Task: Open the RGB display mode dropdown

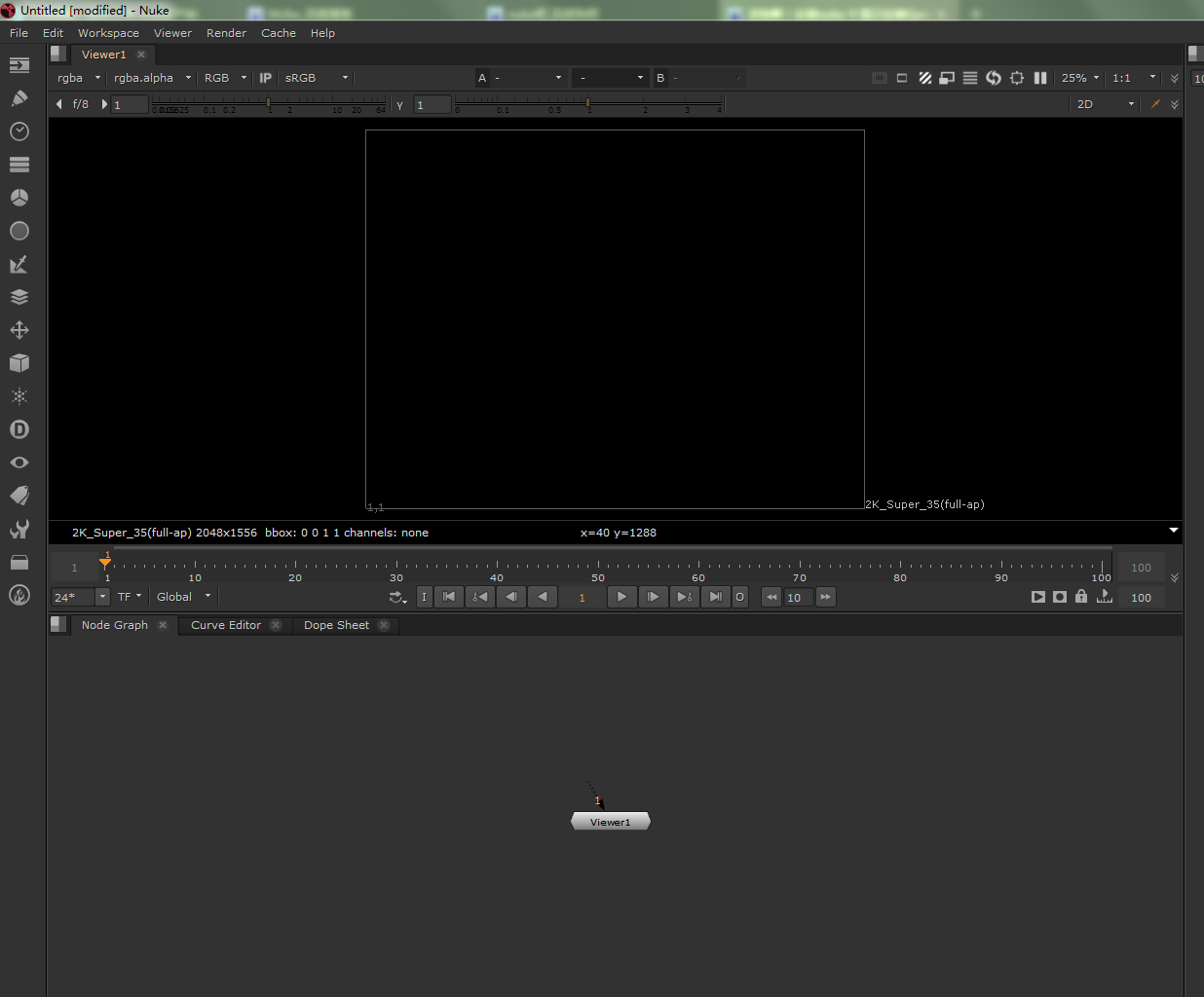Action: pos(225,78)
